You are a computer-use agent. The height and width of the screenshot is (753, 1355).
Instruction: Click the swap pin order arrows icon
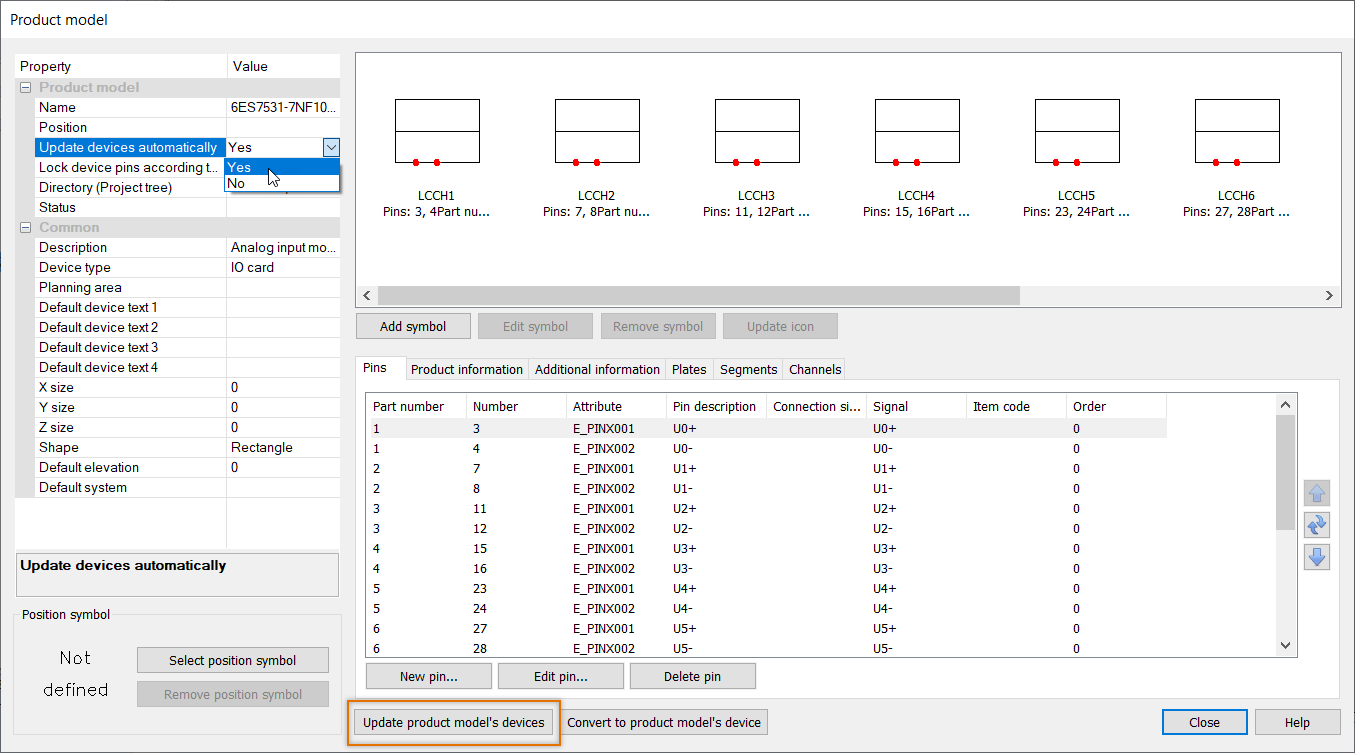[x=1317, y=525]
